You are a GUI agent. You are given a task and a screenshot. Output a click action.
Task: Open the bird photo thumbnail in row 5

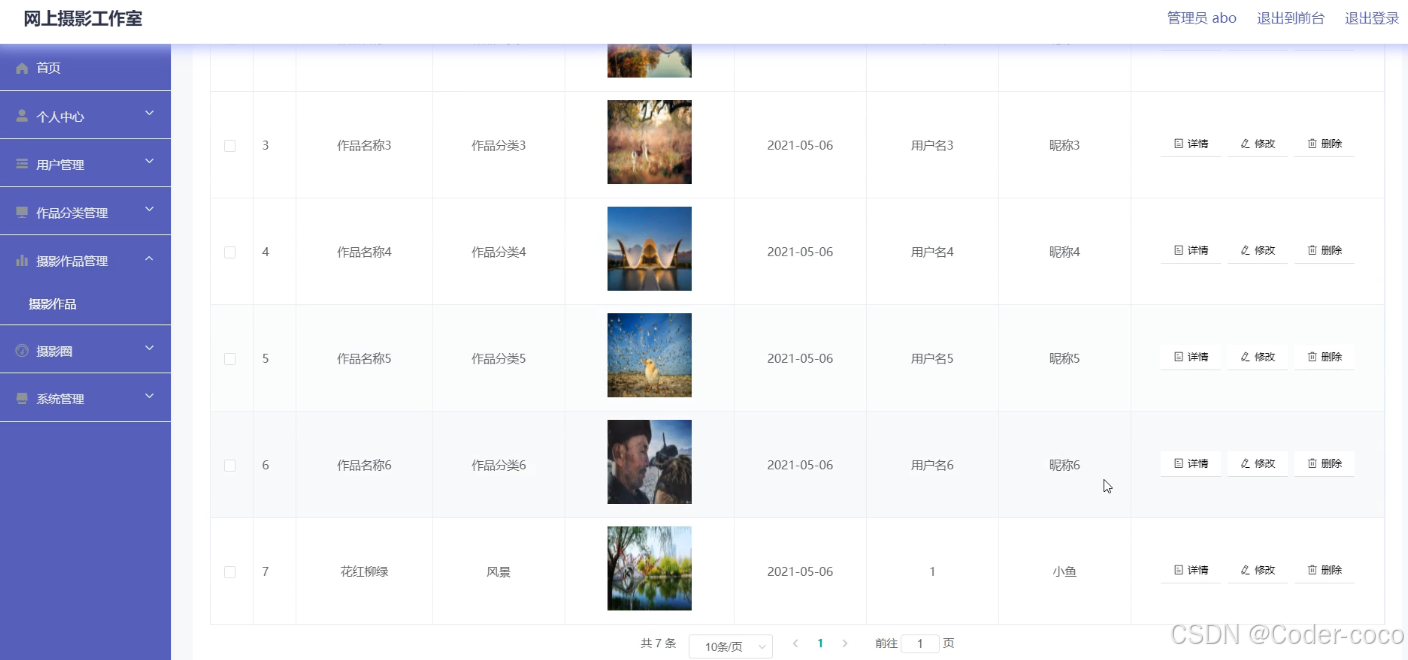pyautogui.click(x=649, y=355)
